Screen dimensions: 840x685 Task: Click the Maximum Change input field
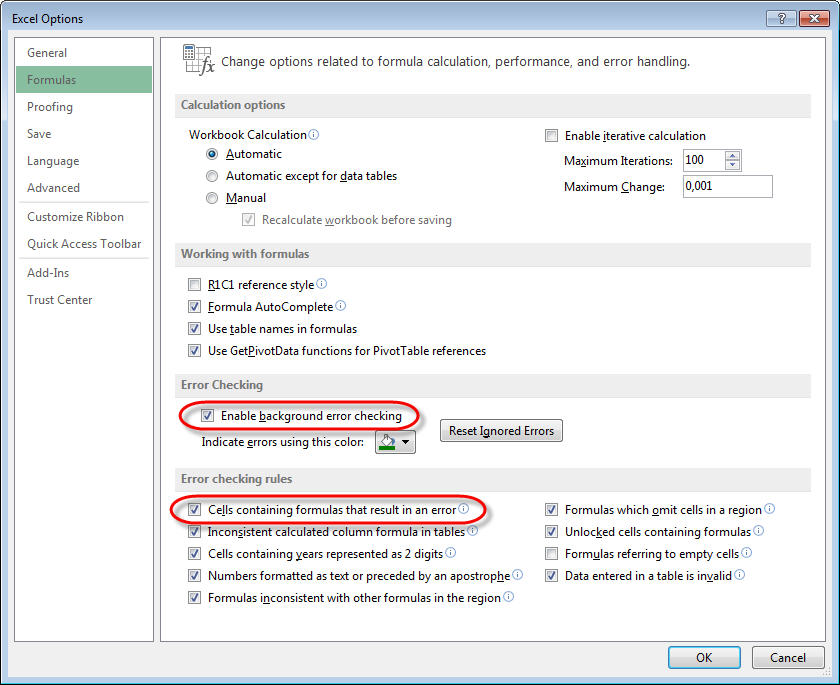point(728,186)
